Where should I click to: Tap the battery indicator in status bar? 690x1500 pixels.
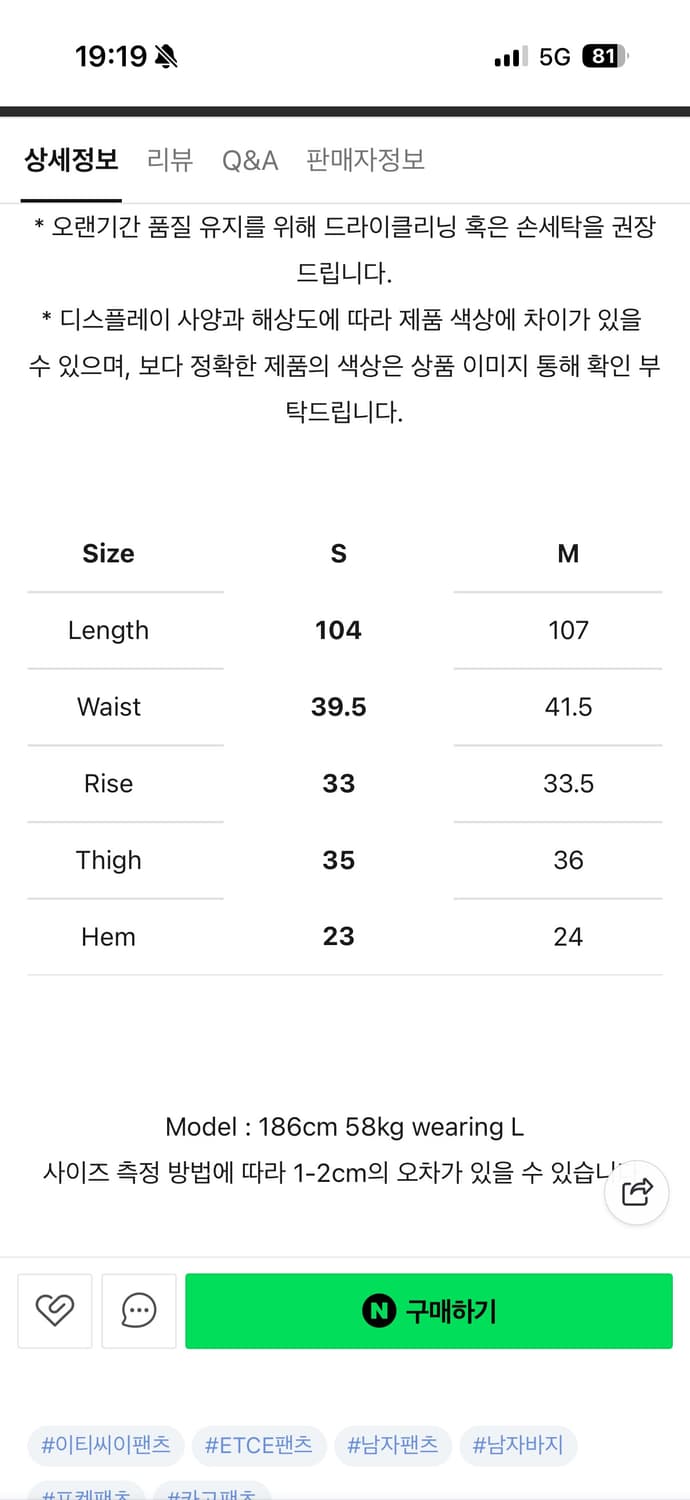pyautogui.click(x=604, y=57)
